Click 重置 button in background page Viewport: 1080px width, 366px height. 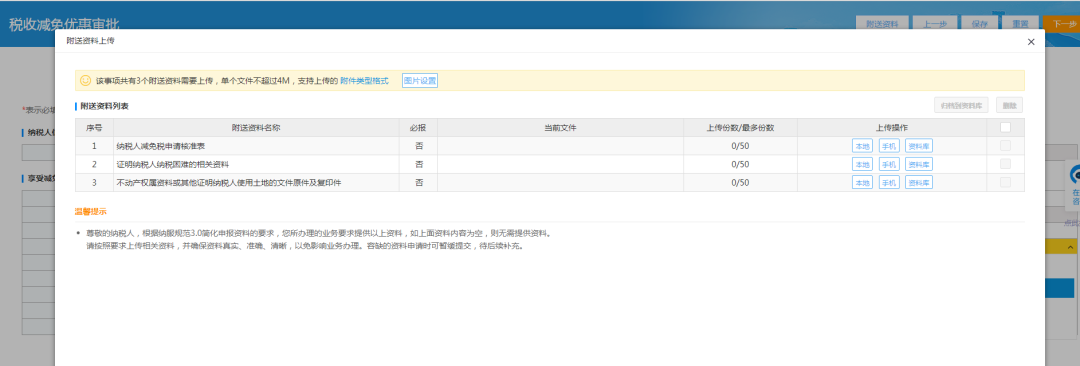1020,23
